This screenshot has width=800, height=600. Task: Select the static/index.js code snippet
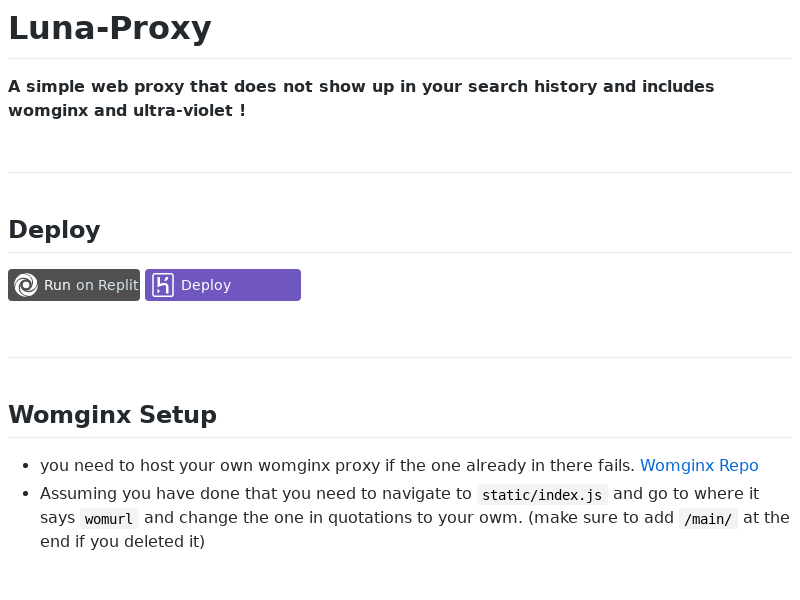click(541, 494)
